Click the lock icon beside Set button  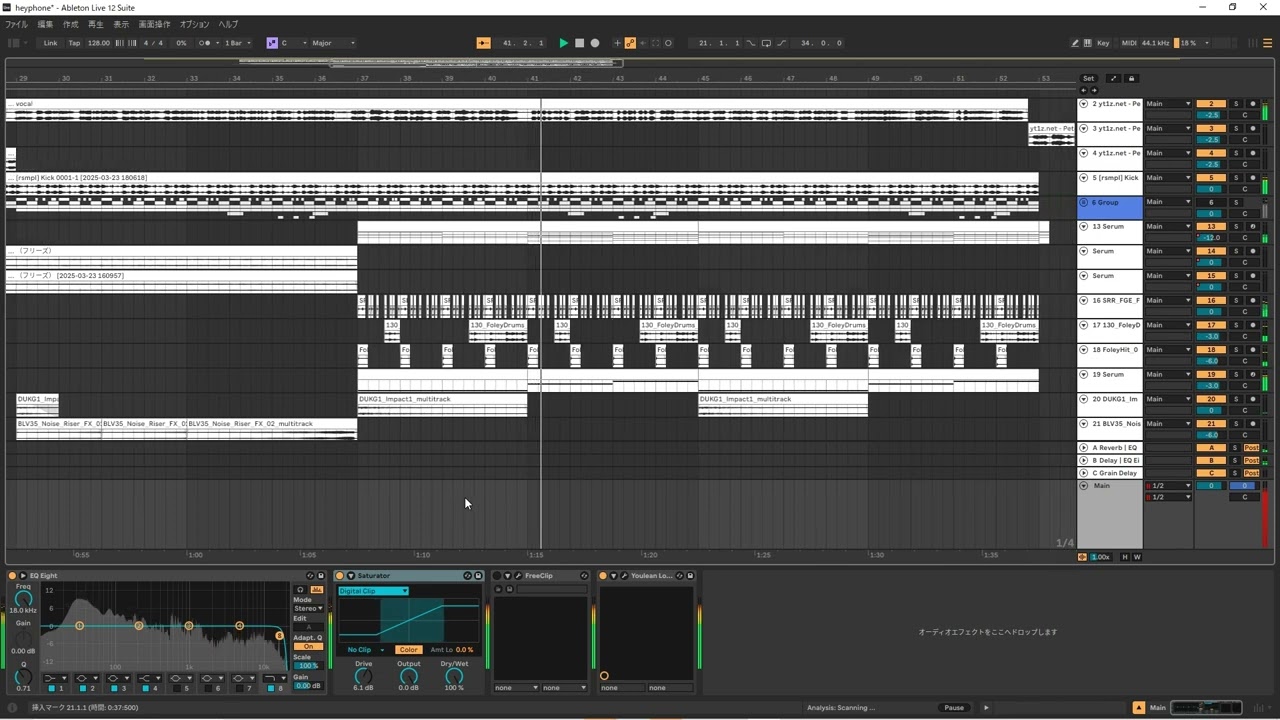(x=1131, y=78)
